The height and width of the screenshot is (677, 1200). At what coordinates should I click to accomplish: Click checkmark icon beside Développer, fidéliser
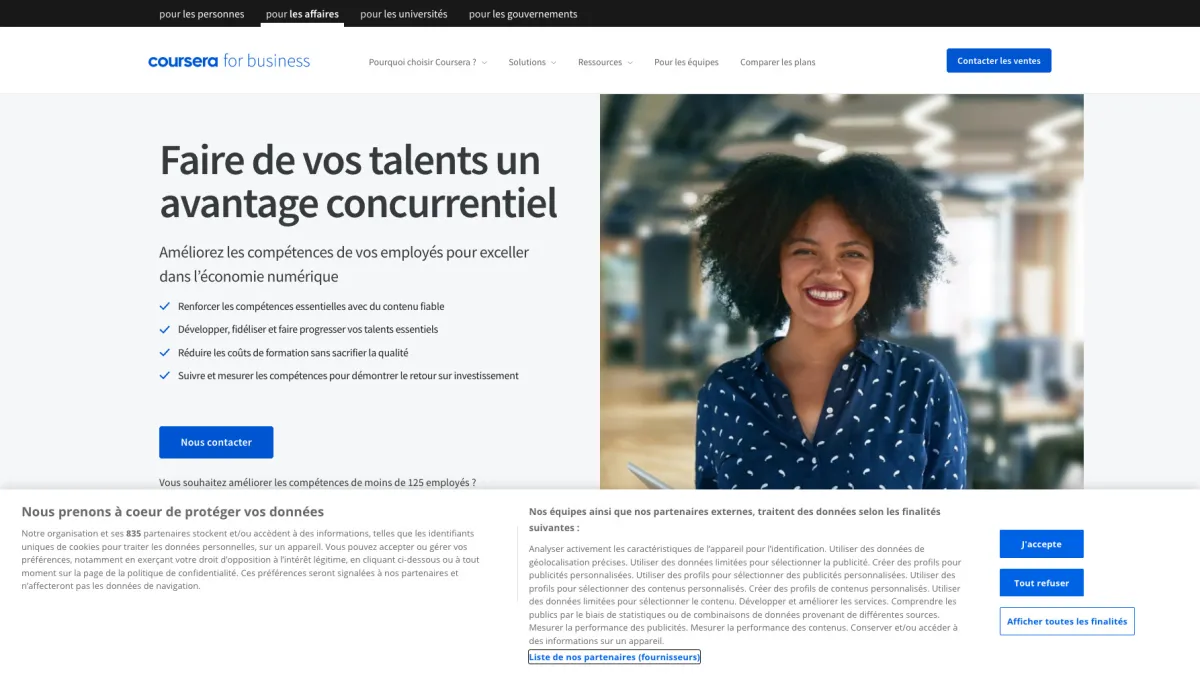(x=165, y=329)
